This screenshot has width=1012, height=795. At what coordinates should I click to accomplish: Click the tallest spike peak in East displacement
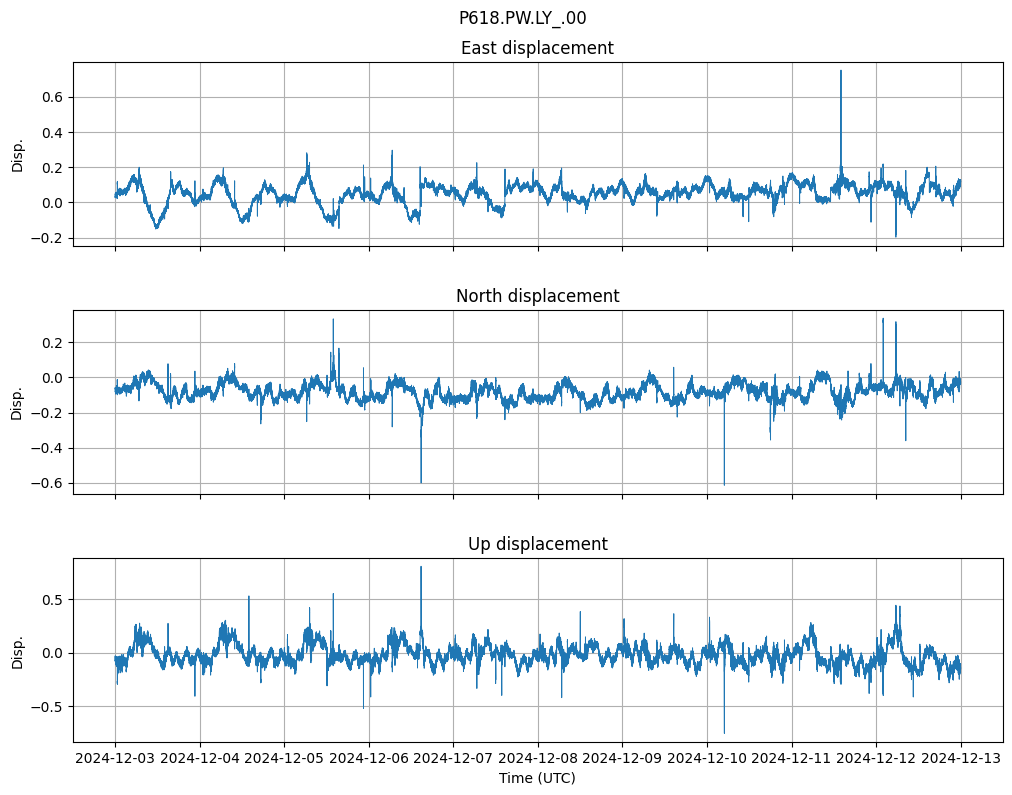(x=840, y=71)
